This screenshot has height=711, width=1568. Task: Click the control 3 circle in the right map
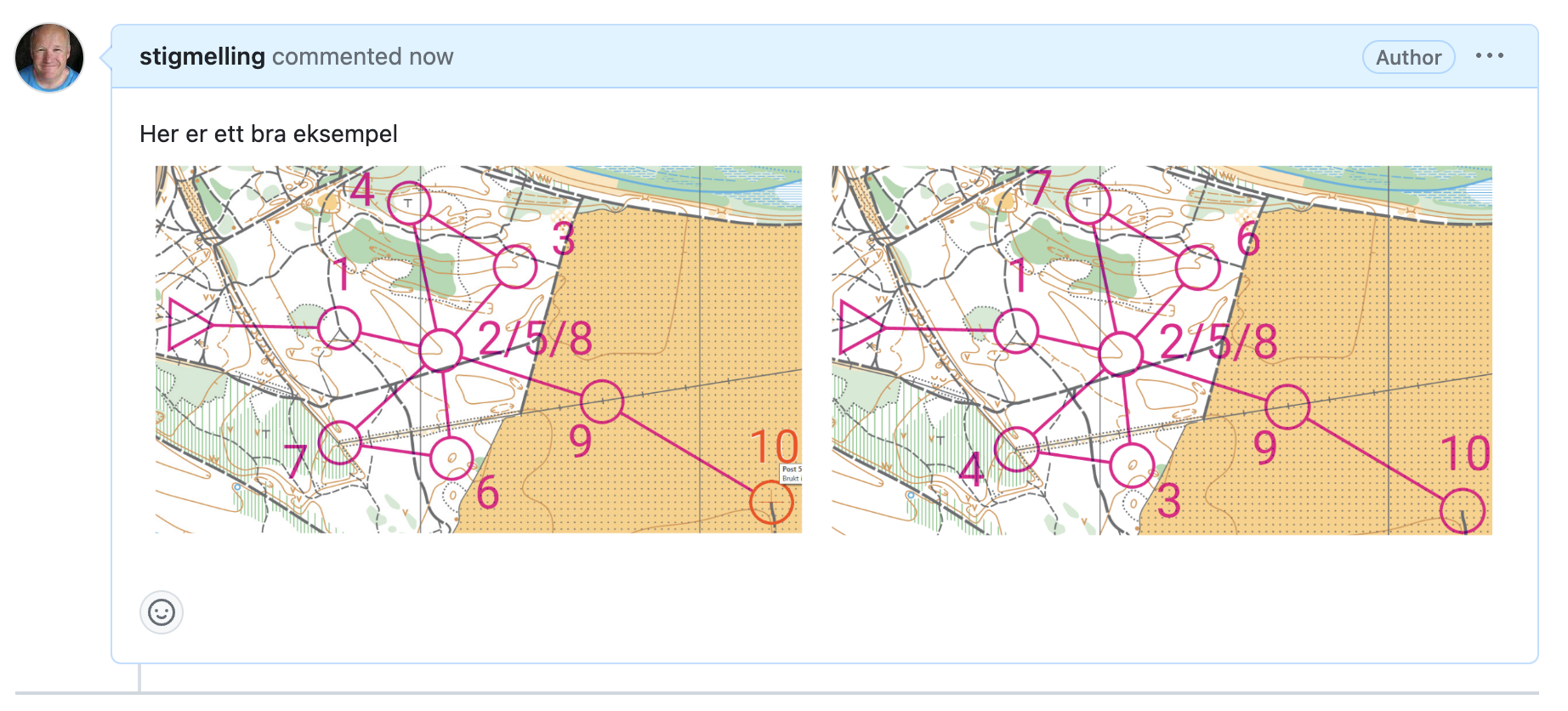(1132, 465)
